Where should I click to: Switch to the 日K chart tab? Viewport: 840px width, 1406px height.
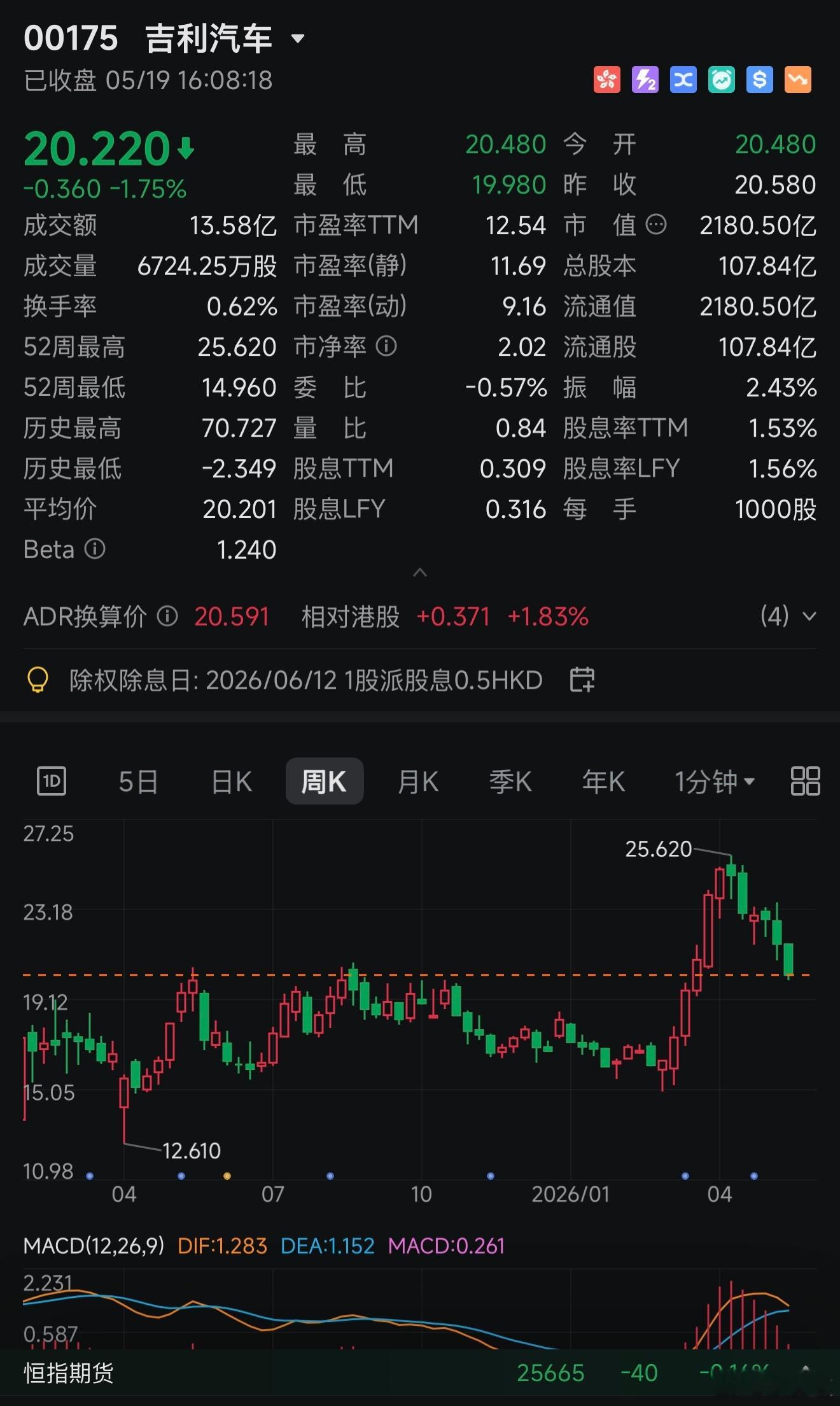point(232,782)
